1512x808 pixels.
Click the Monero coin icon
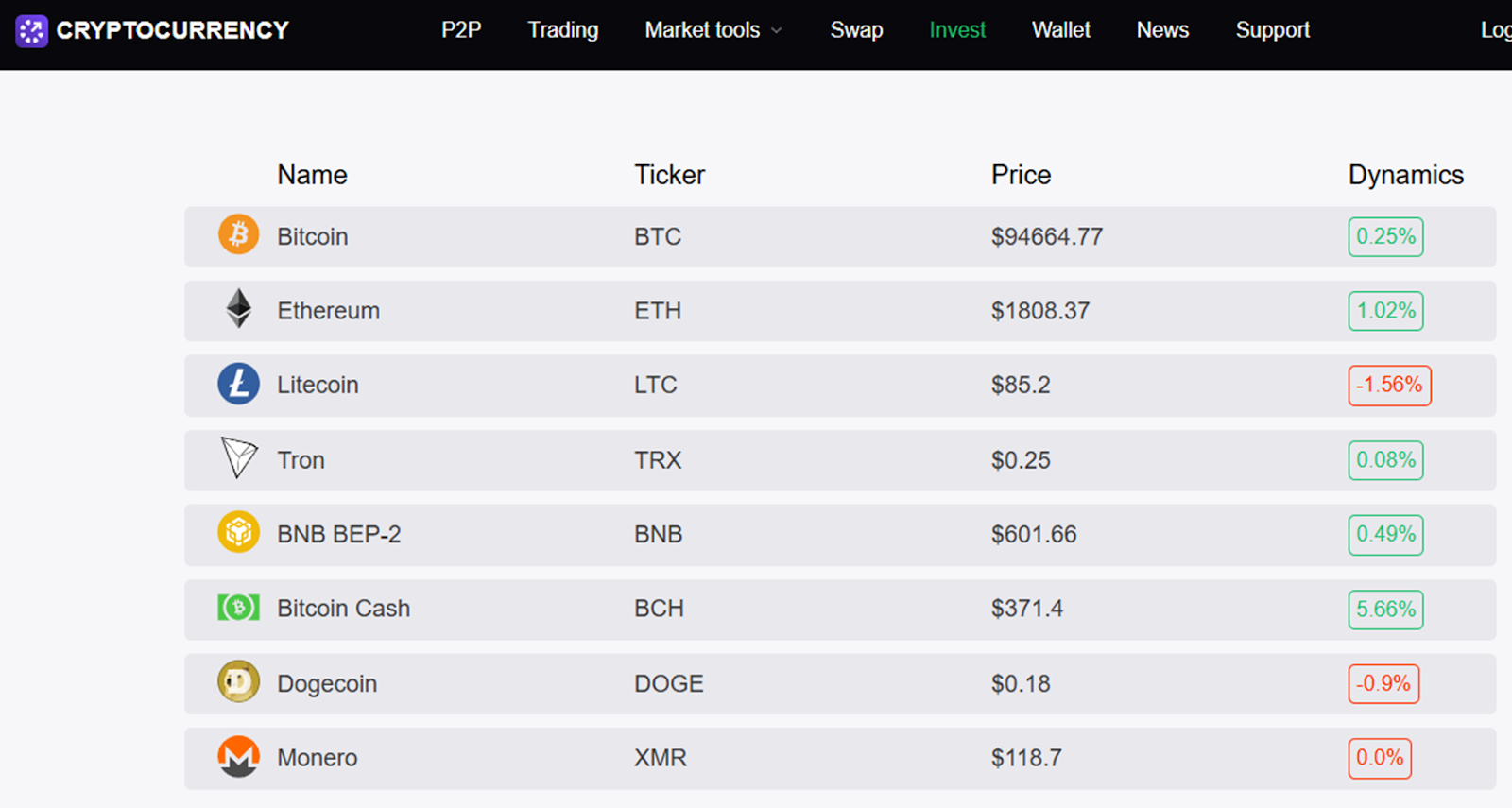click(x=238, y=756)
